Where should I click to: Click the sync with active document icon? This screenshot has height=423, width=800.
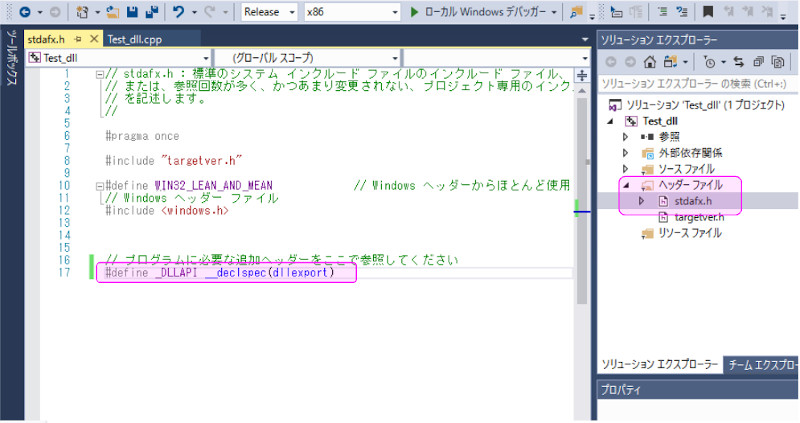(x=738, y=62)
